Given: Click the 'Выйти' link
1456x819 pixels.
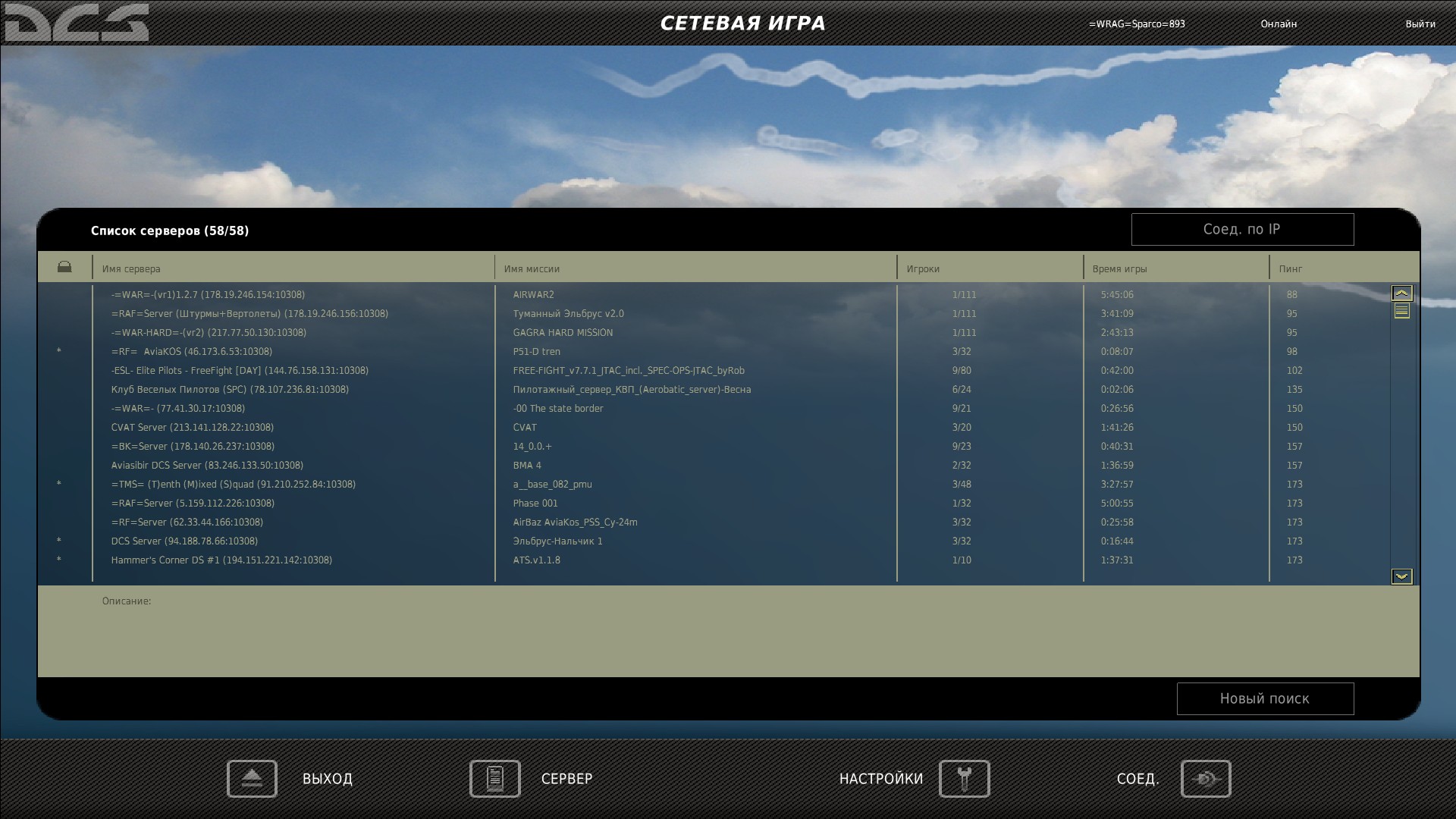Looking at the screenshot, I should coord(1420,24).
